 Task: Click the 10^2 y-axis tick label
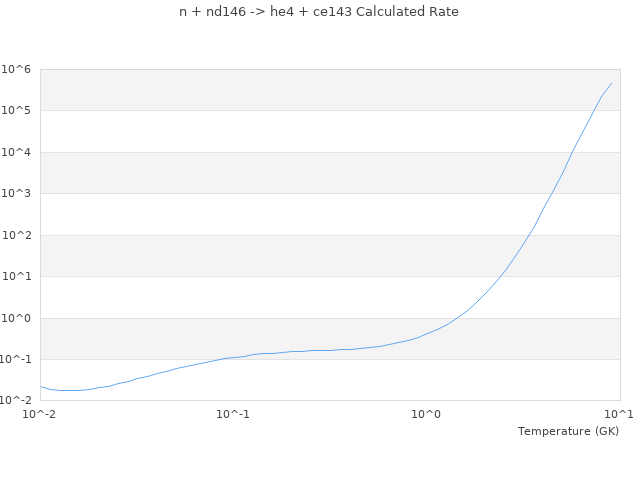(17, 236)
